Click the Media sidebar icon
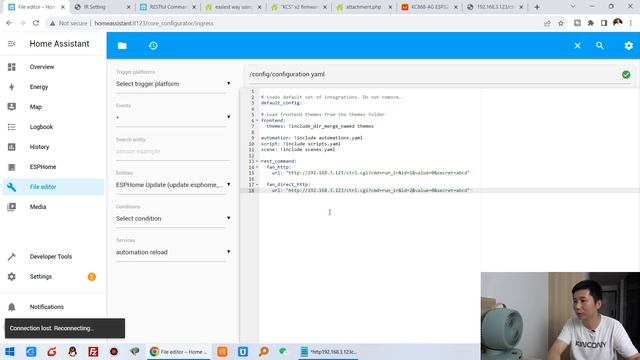Screen dimensions: 640x360 11,207
